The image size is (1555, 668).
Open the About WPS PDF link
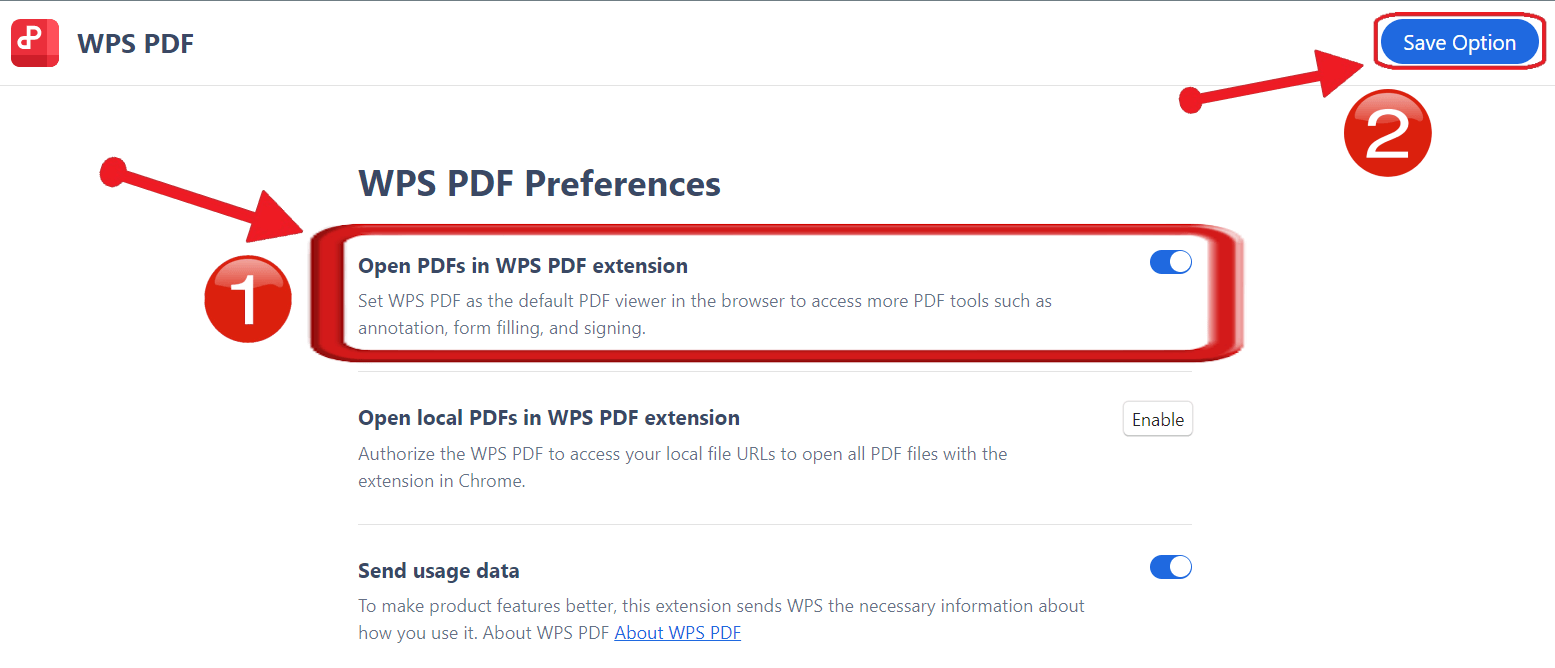point(678,632)
